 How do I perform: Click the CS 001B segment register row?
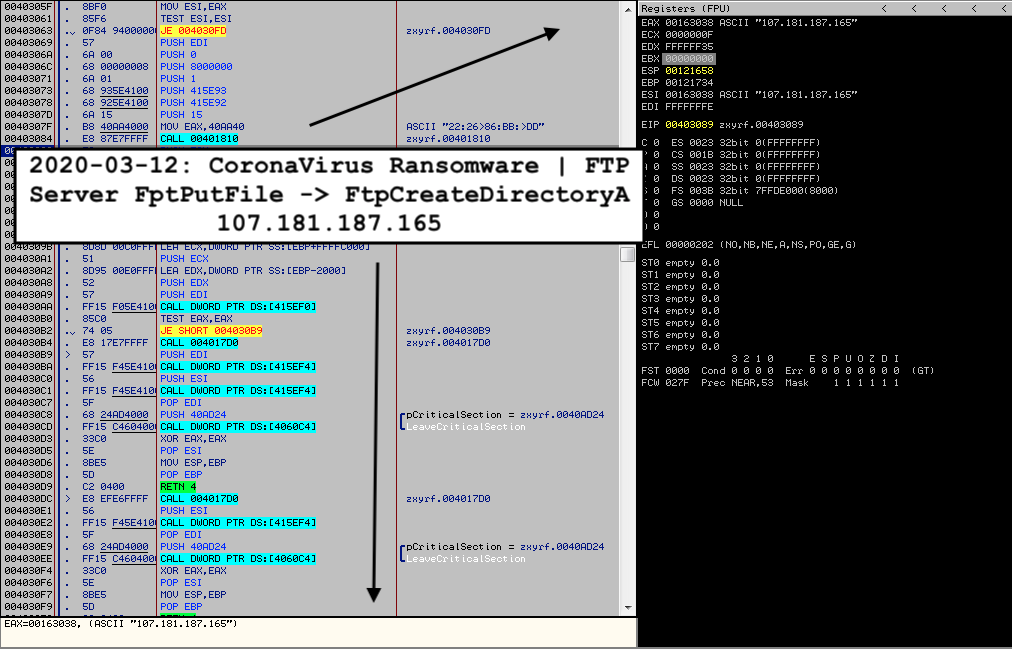click(745, 155)
